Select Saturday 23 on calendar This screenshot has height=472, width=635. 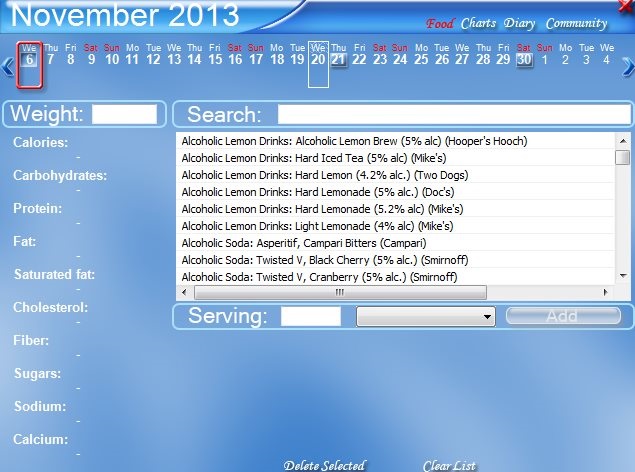[379, 55]
